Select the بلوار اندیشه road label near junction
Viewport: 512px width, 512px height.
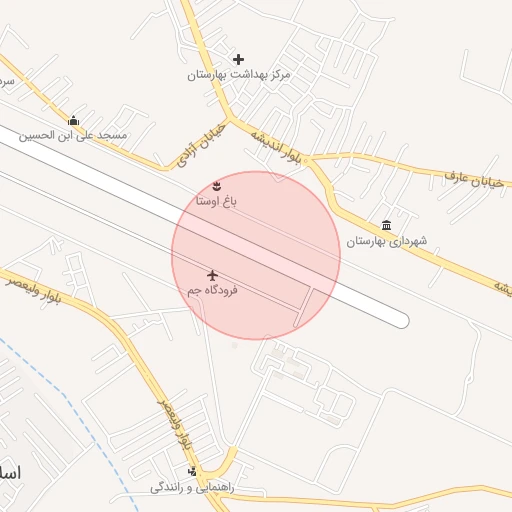[x=276, y=148]
